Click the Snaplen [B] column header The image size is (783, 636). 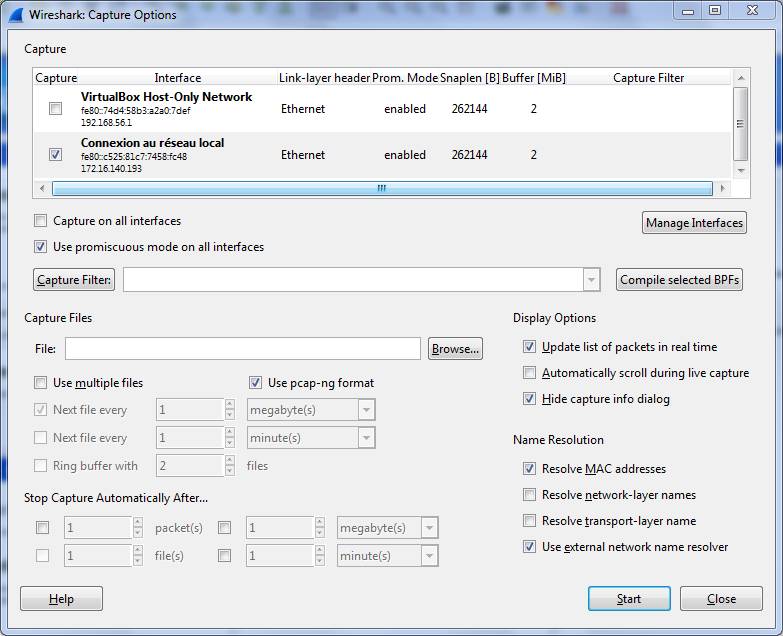pos(470,78)
